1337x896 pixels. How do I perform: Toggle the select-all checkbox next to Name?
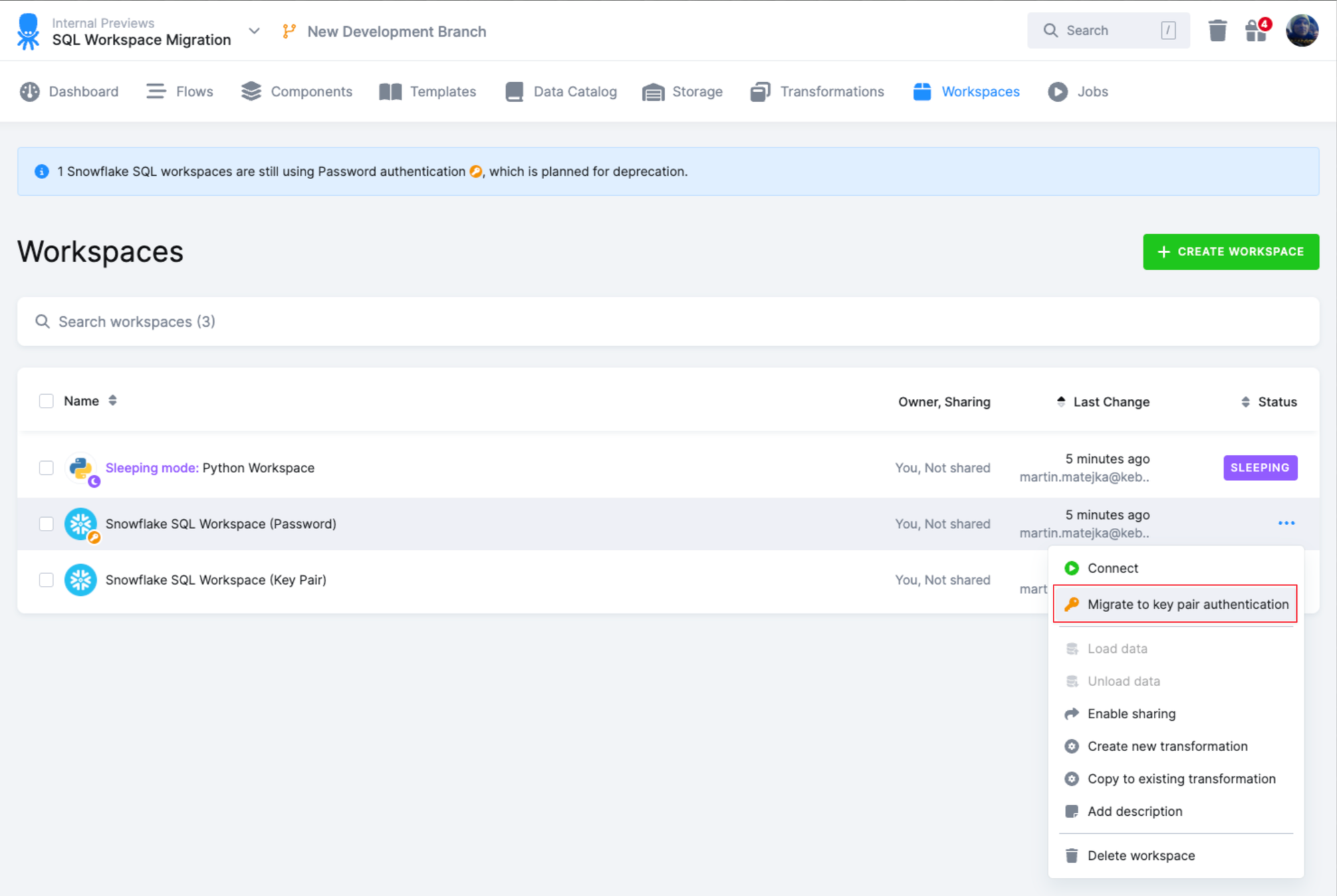click(46, 401)
